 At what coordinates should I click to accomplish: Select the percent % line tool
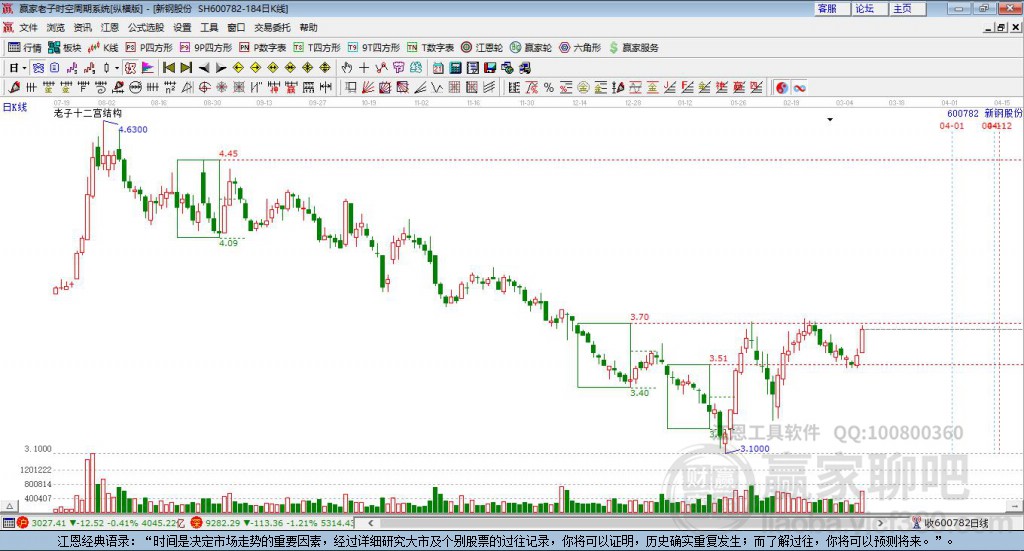pos(549,87)
